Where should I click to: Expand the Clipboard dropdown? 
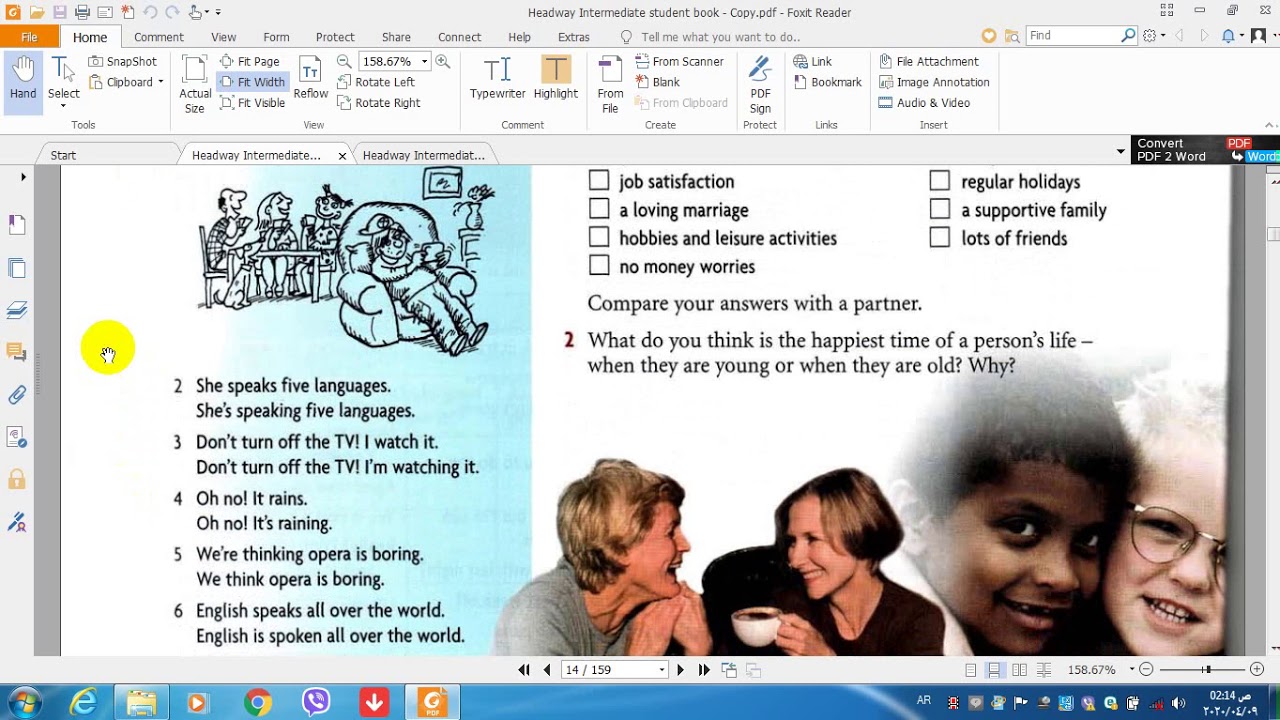(160, 82)
